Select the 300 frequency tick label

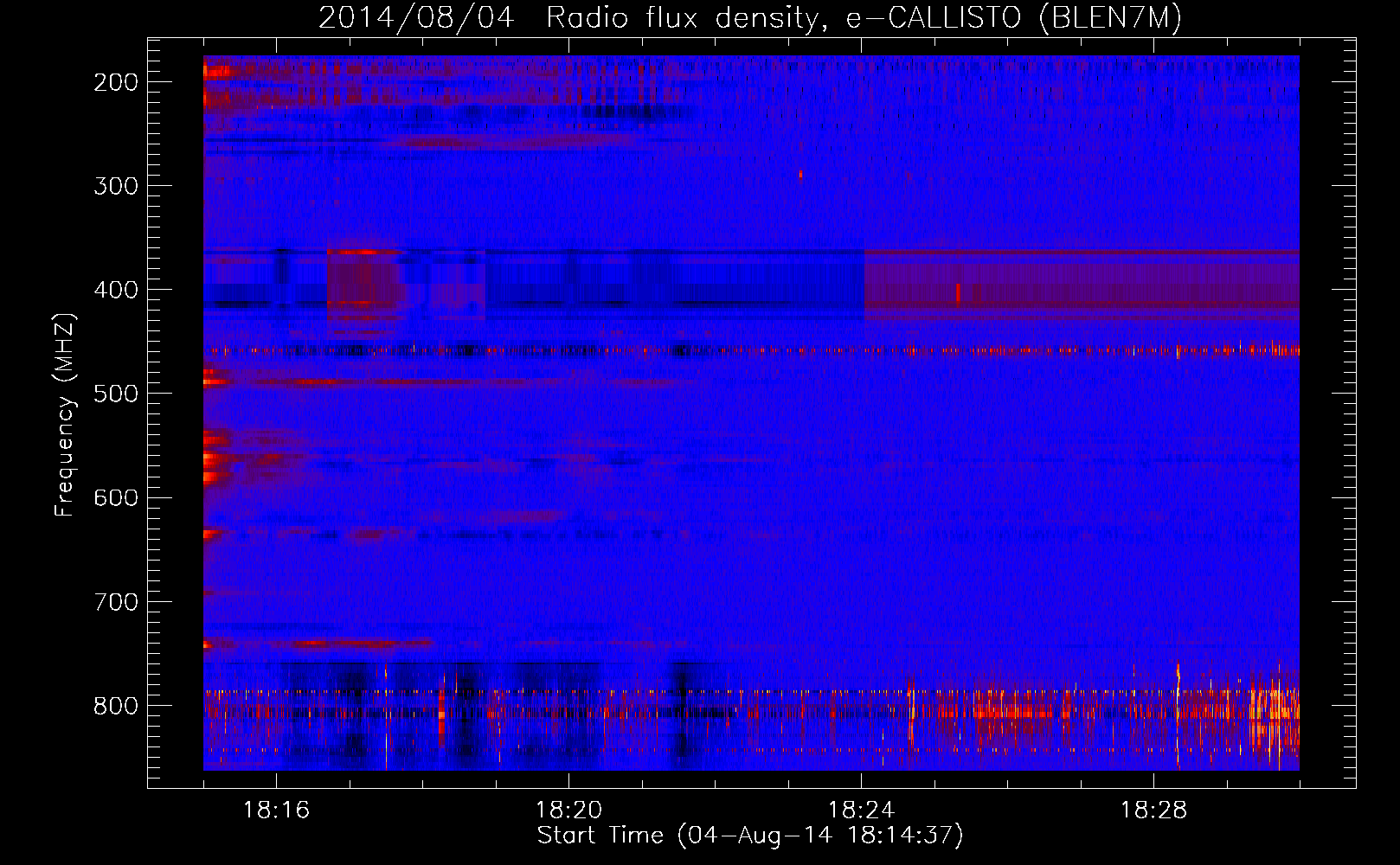(116, 186)
